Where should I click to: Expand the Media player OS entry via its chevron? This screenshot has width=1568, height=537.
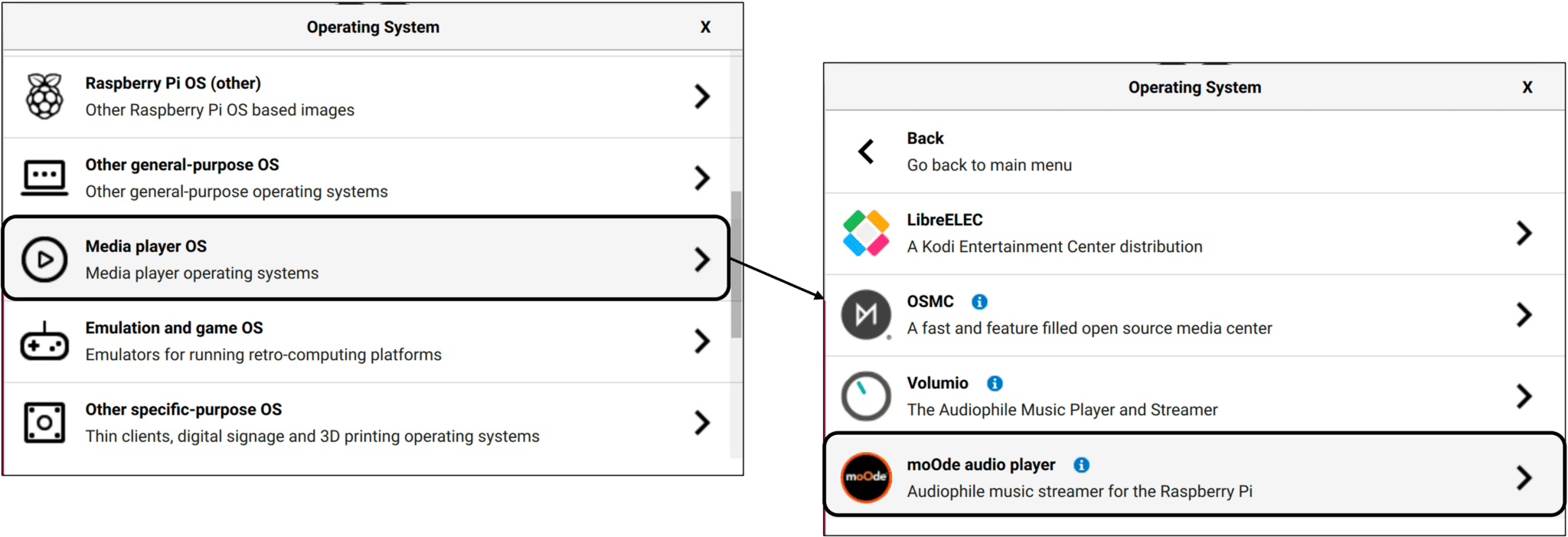coord(702,260)
